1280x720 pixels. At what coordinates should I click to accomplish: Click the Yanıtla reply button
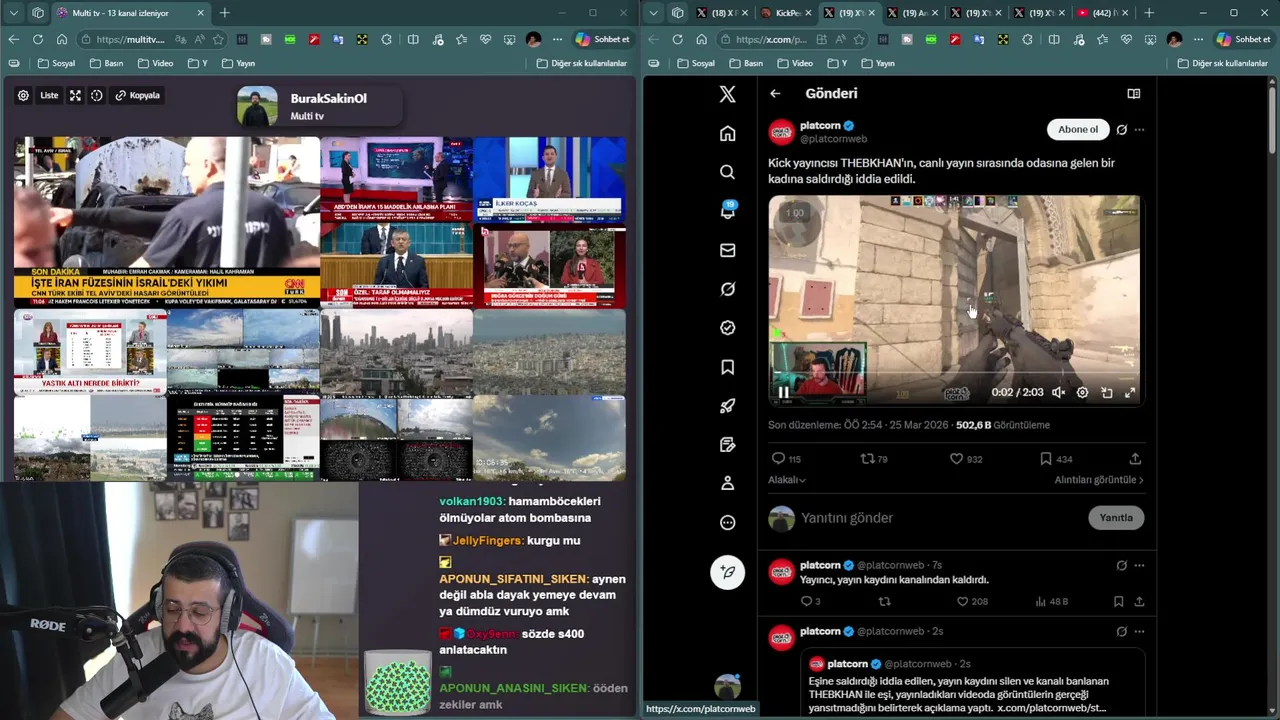(x=1116, y=517)
